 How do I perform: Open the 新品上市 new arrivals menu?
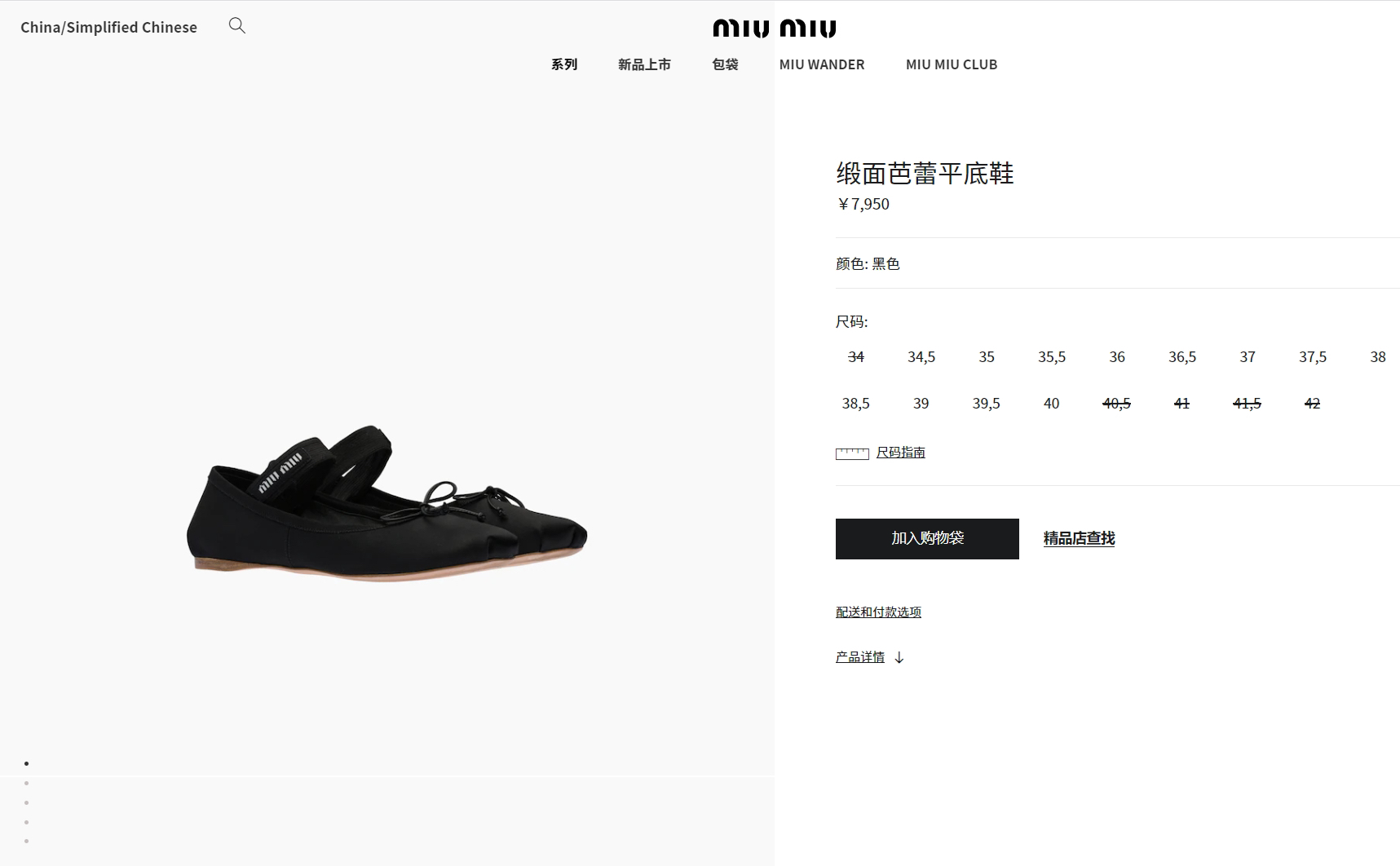(x=644, y=64)
